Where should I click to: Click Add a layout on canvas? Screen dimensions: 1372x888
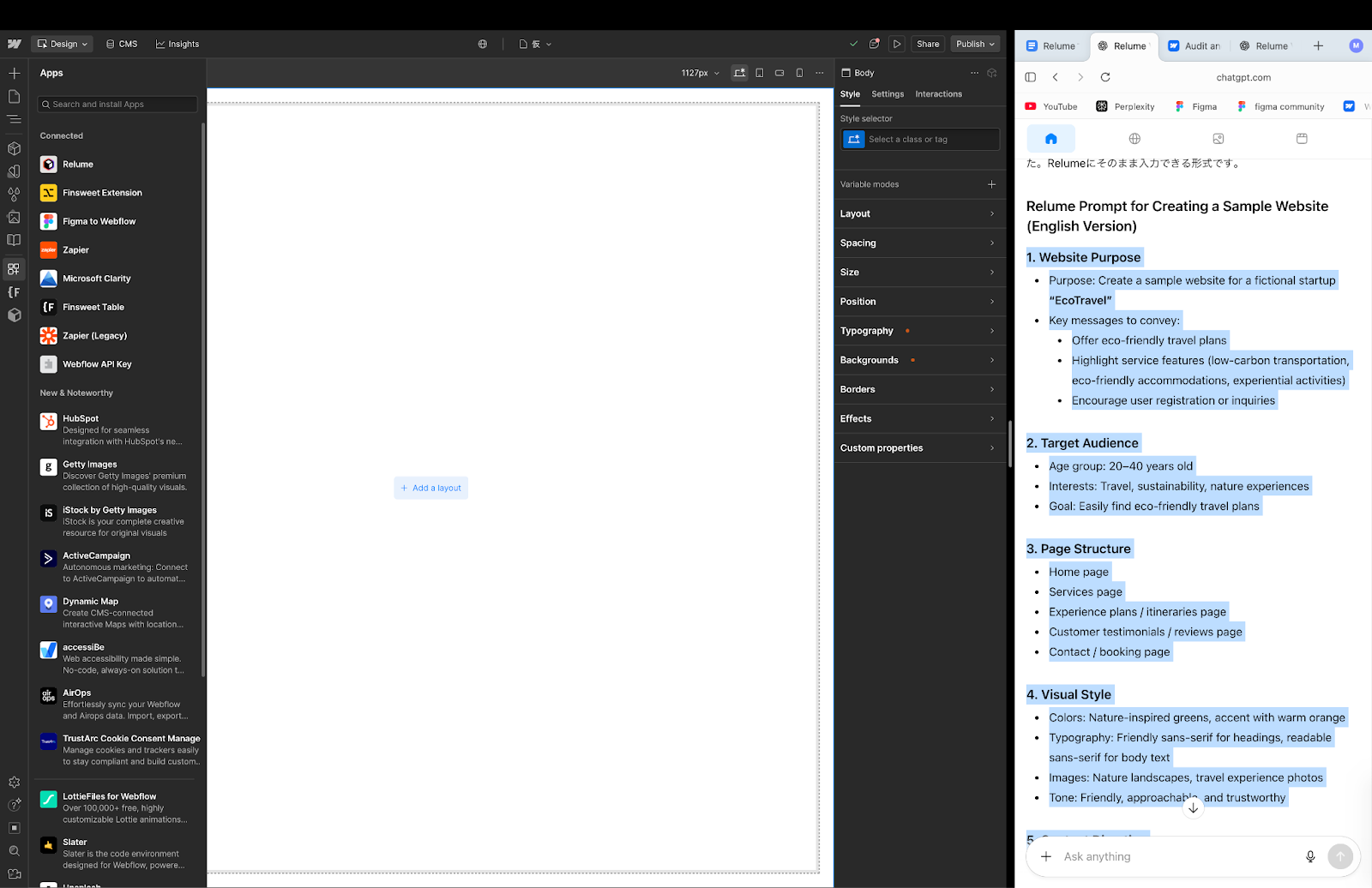tap(431, 488)
